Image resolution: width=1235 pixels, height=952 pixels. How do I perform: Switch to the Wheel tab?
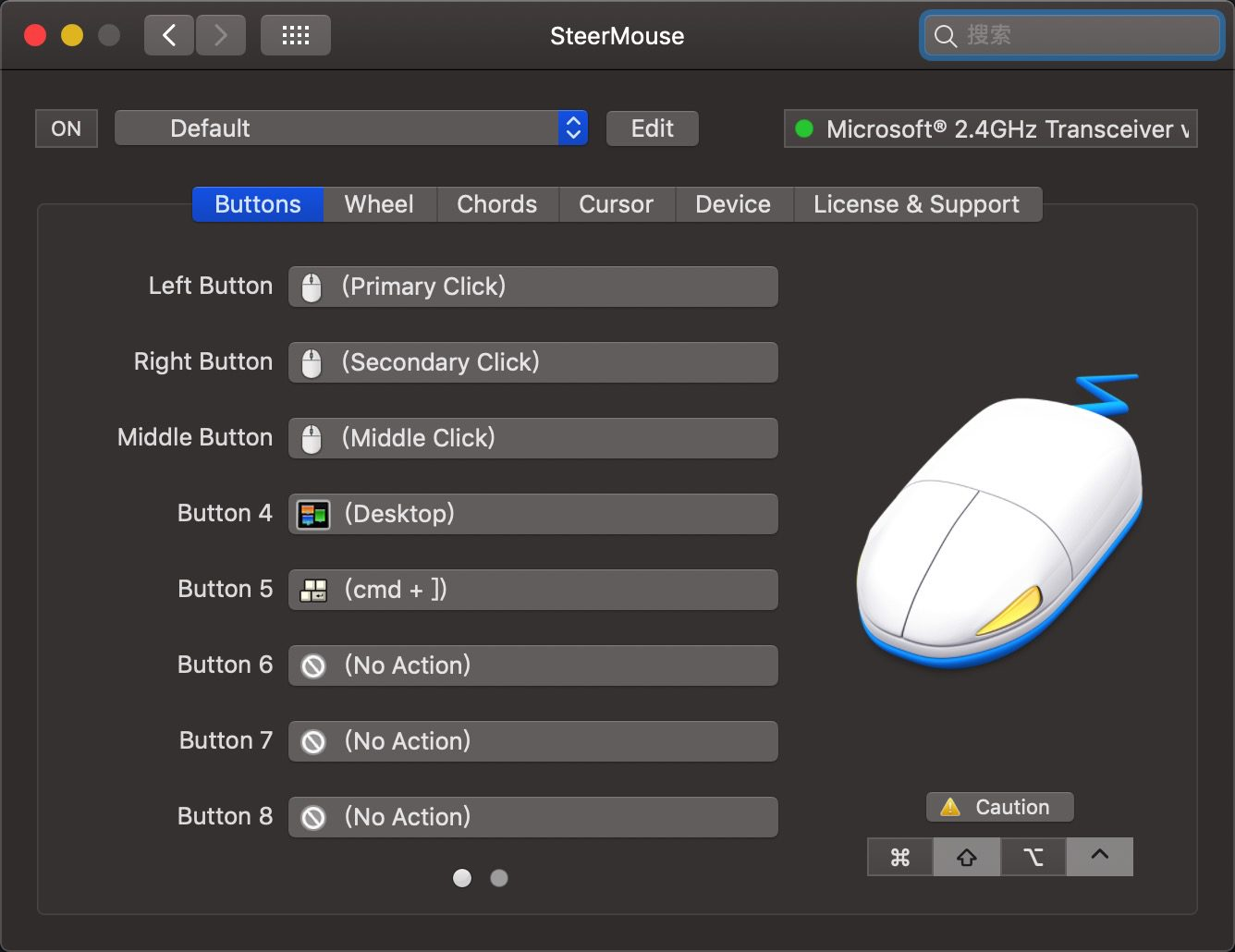click(379, 204)
